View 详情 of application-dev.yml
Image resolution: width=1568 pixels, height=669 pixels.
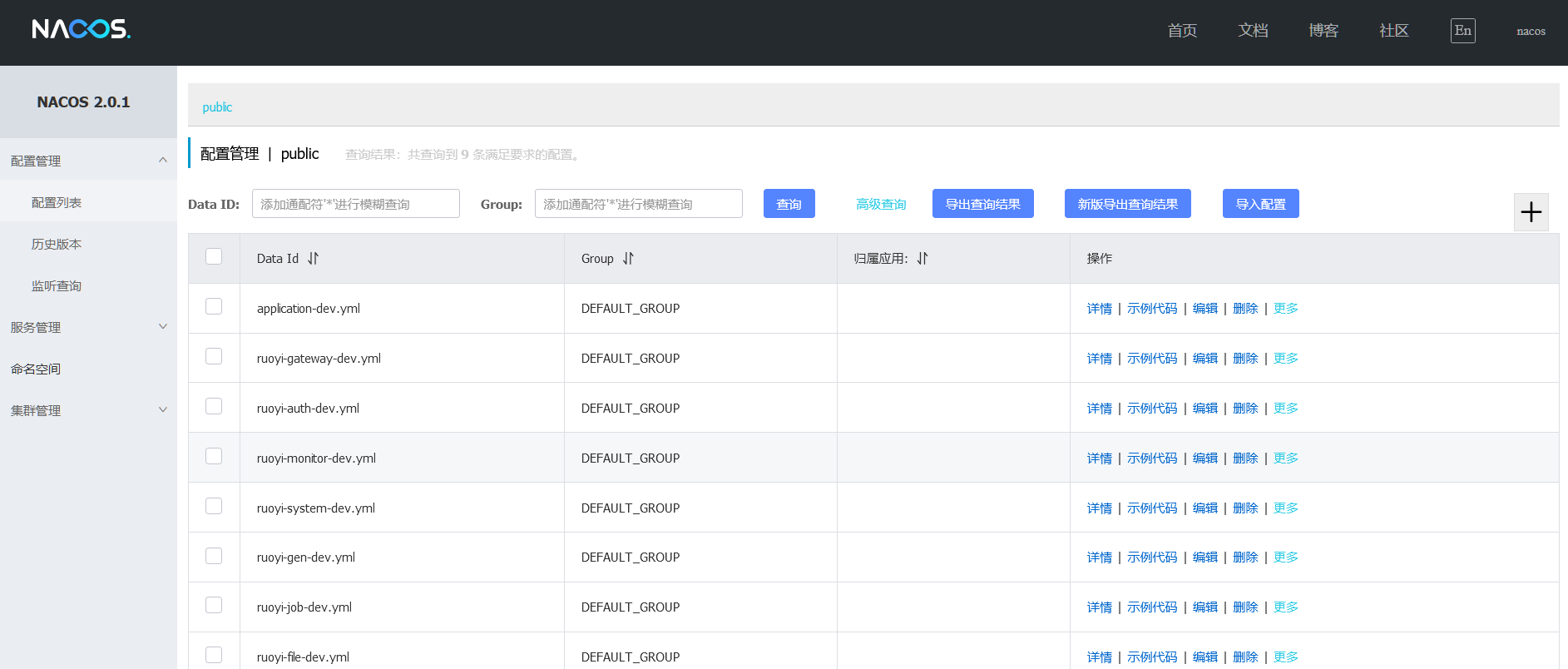[1099, 309]
